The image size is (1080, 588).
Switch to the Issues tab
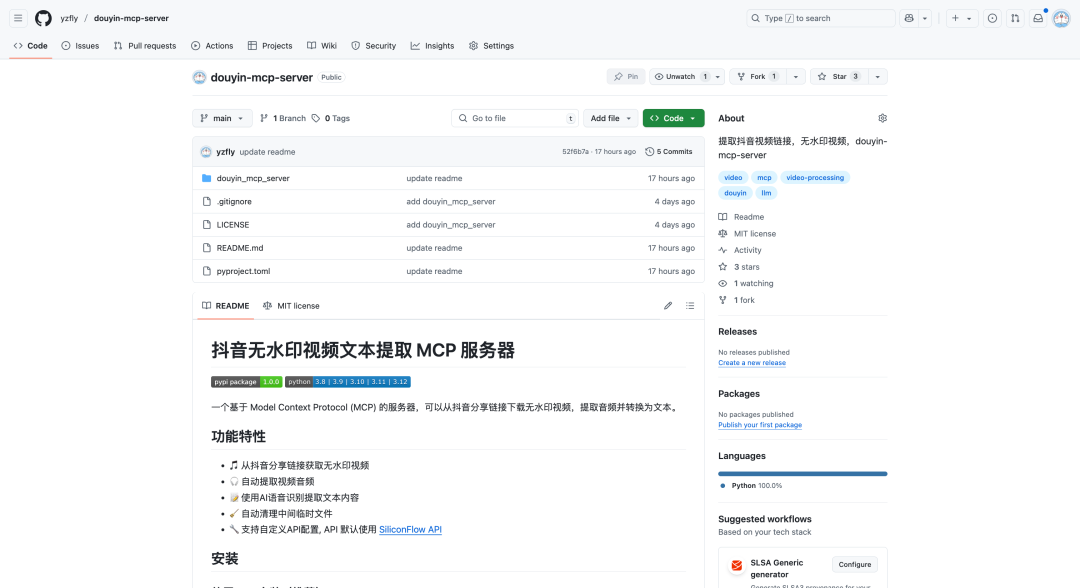pyautogui.click(x=80, y=45)
